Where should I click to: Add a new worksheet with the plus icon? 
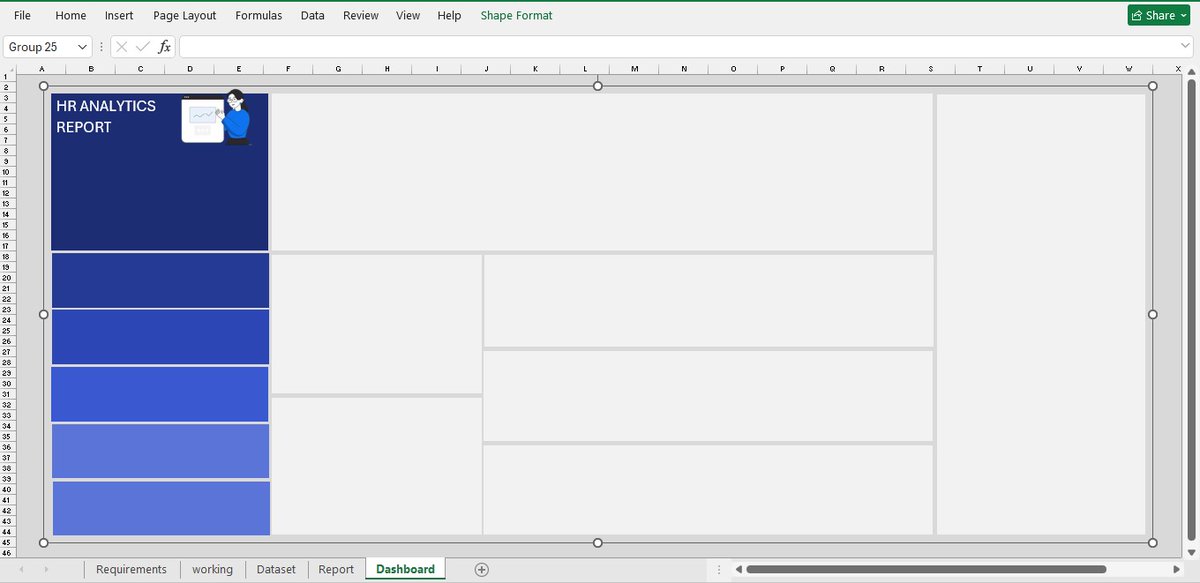(481, 568)
